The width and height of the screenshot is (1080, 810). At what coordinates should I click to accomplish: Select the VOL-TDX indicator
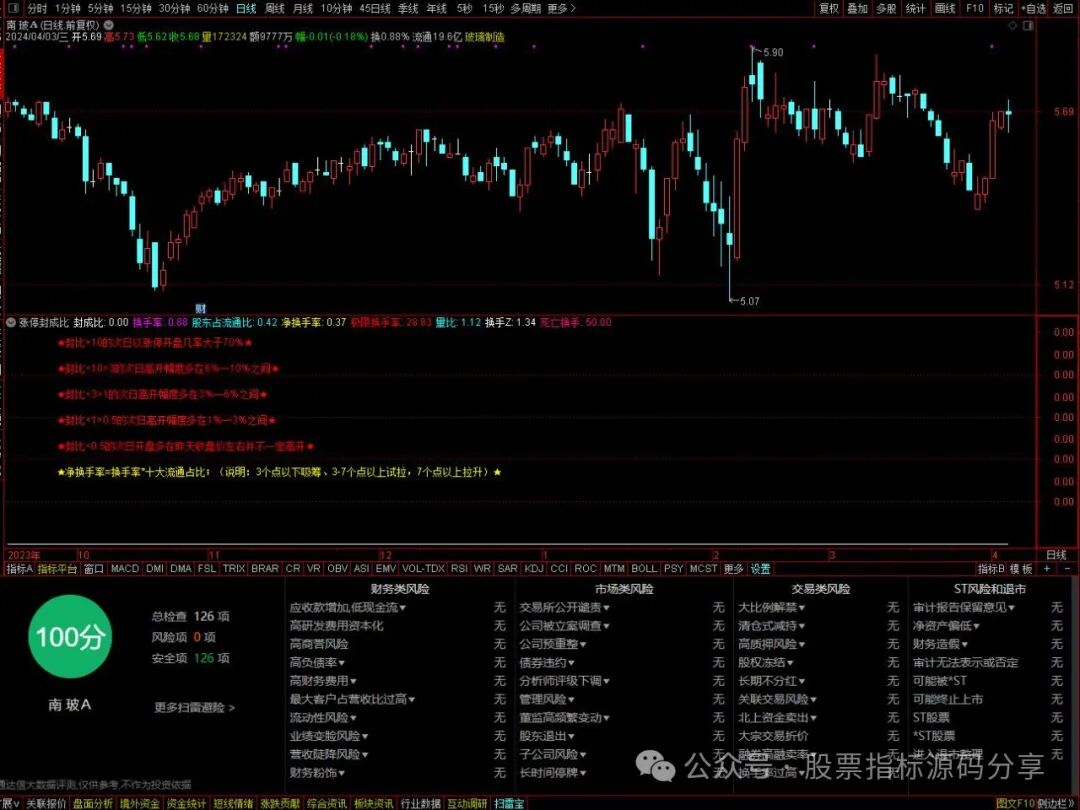pos(423,569)
